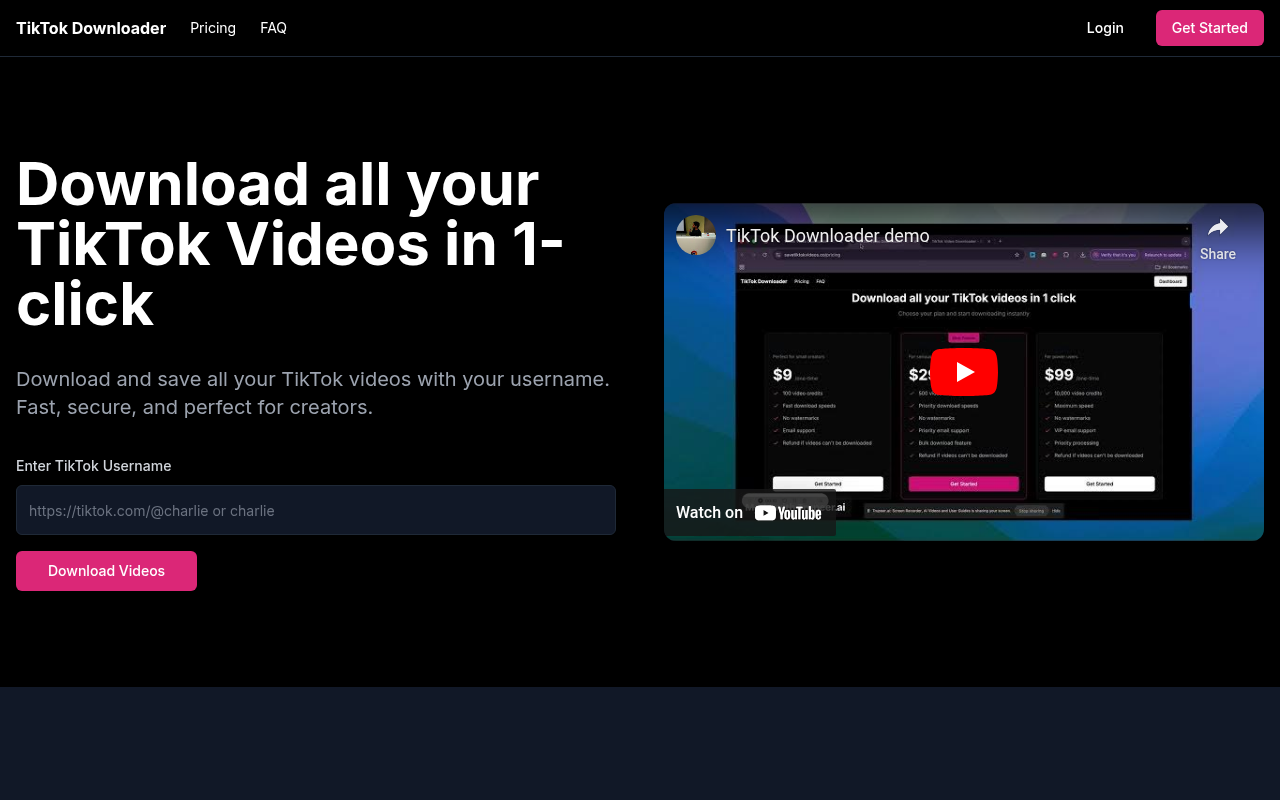Open the video channel avatar
The width and height of the screenshot is (1280, 800).
pos(696,235)
